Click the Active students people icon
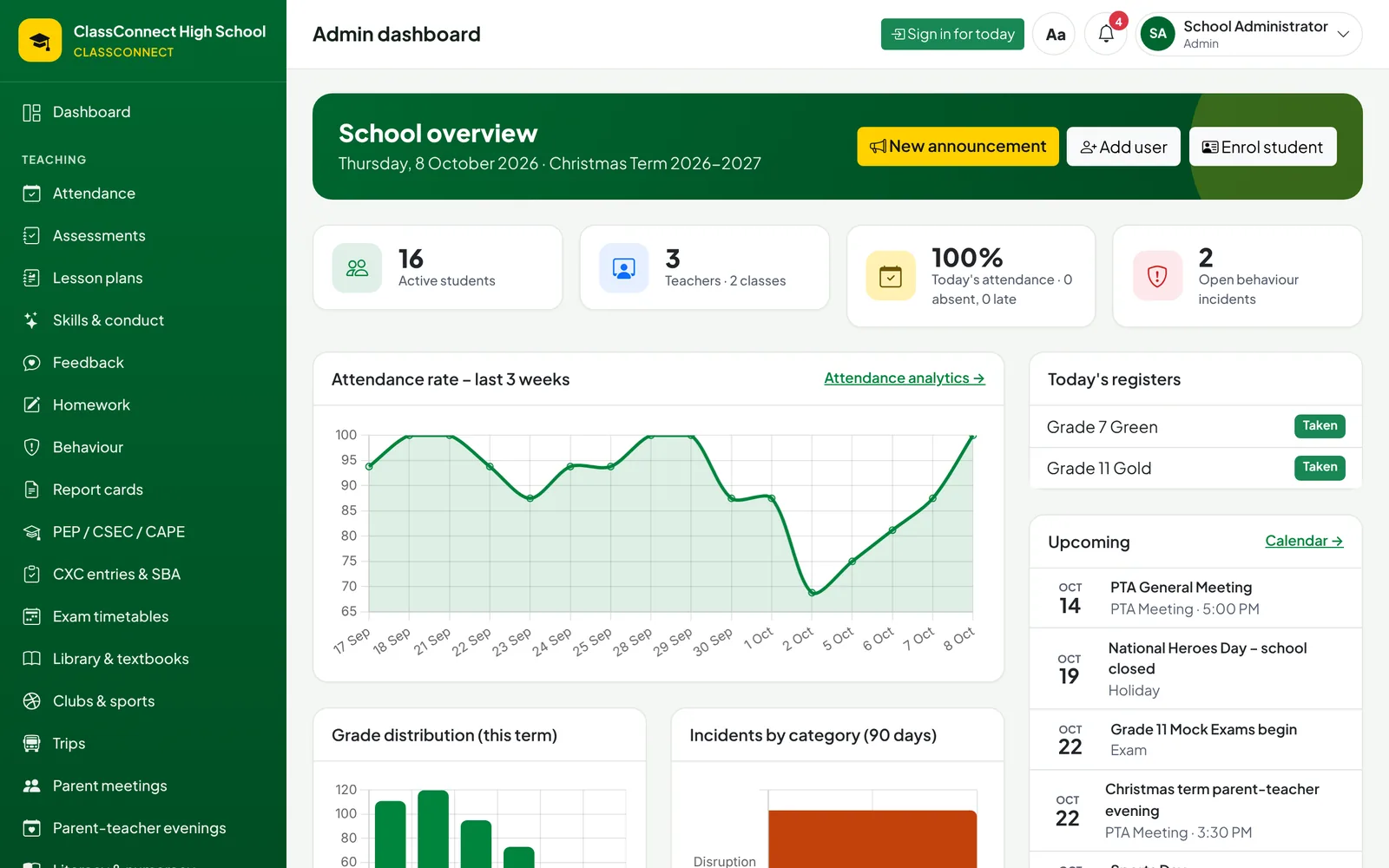Image resolution: width=1389 pixels, height=868 pixels. [x=357, y=267]
